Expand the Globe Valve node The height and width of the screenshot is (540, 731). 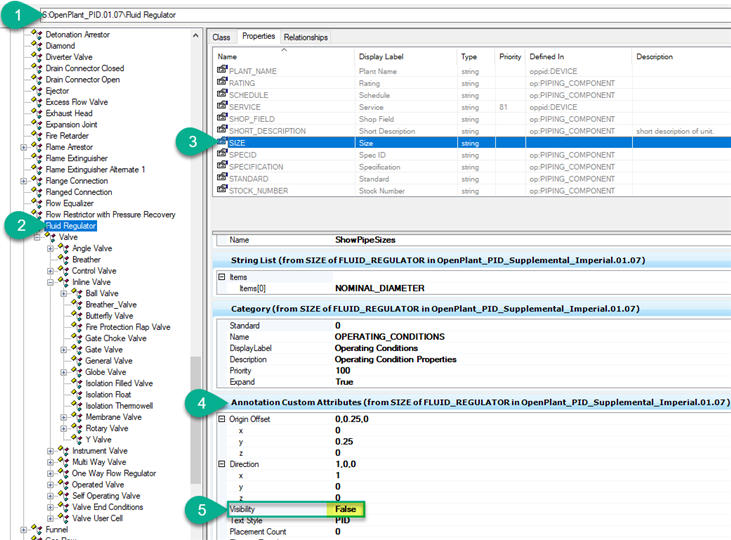click(64, 372)
